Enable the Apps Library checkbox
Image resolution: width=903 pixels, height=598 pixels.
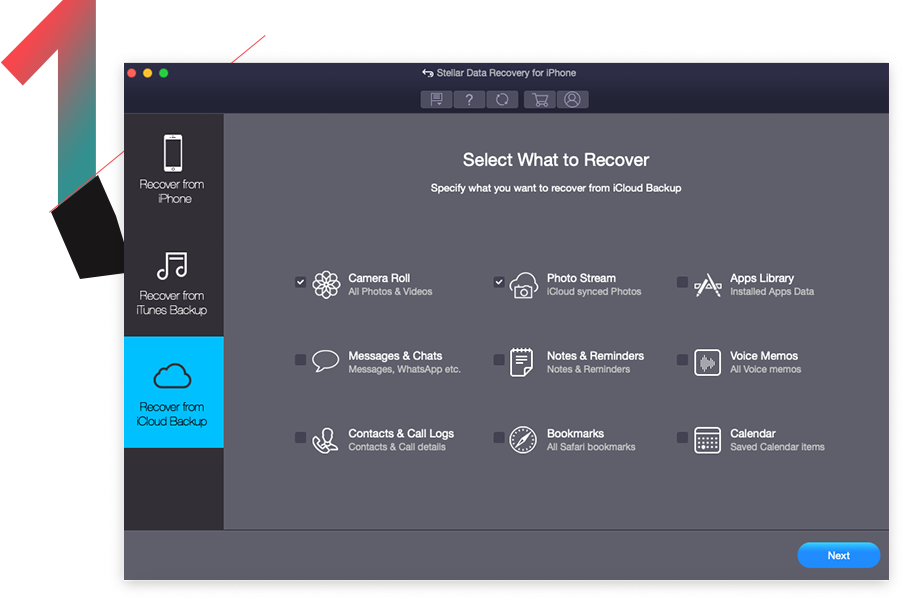point(682,282)
